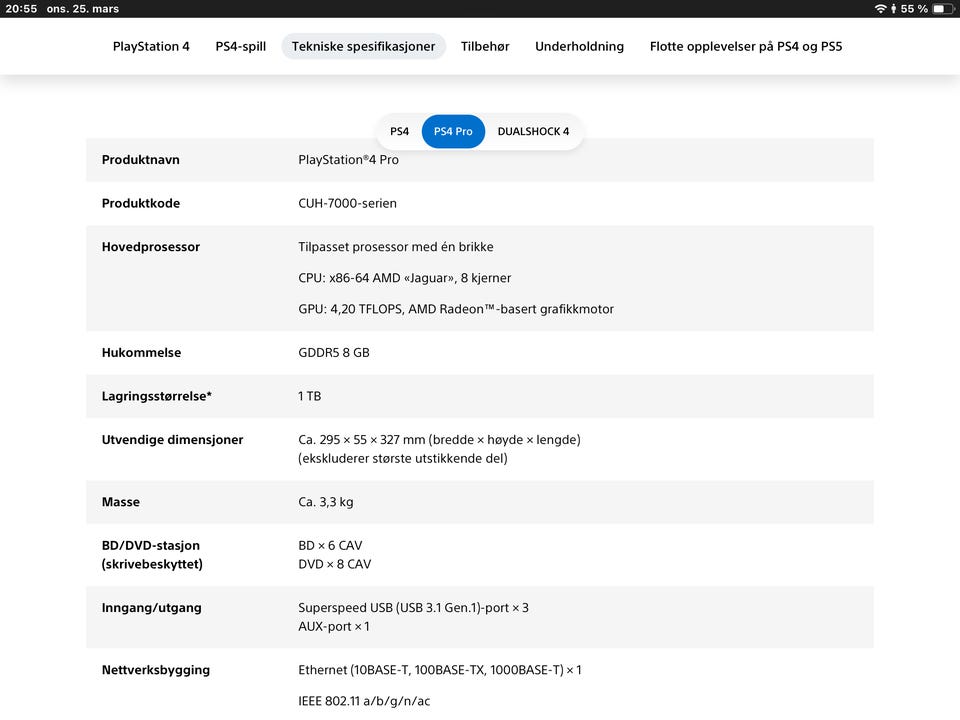This screenshot has width=960, height=720.
Task: Click 'BD × 6 CAV' value
Action: 330,546
